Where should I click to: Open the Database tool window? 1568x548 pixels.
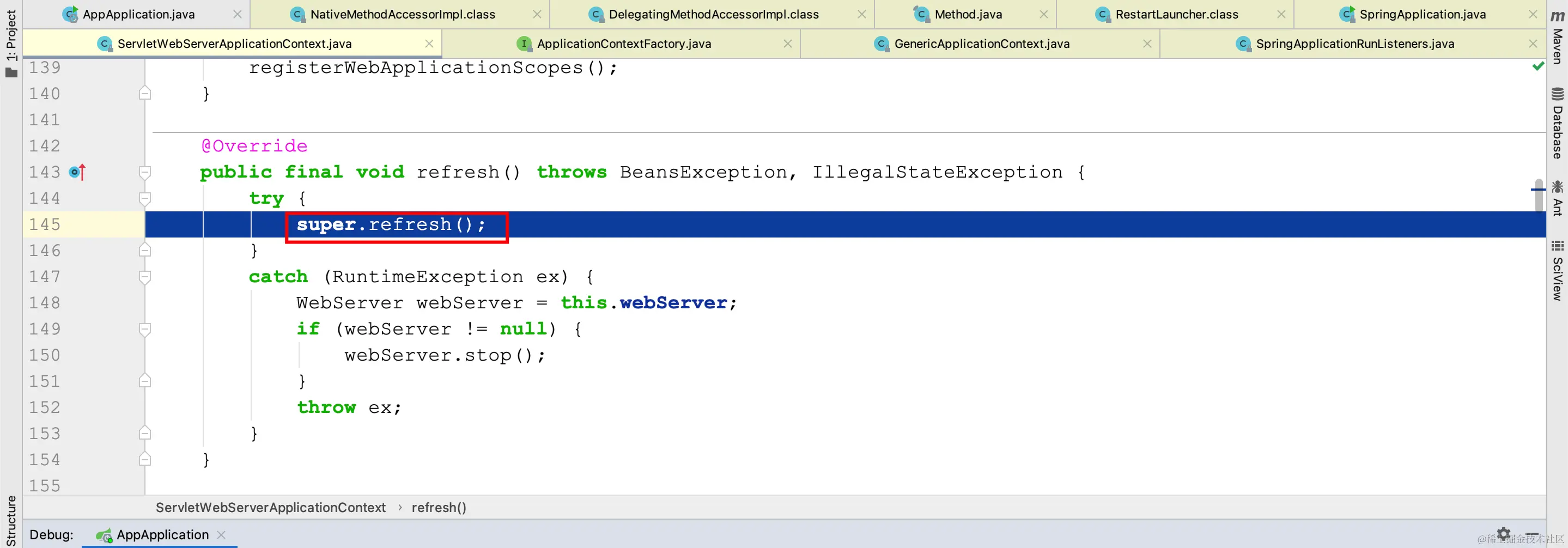tap(1558, 124)
